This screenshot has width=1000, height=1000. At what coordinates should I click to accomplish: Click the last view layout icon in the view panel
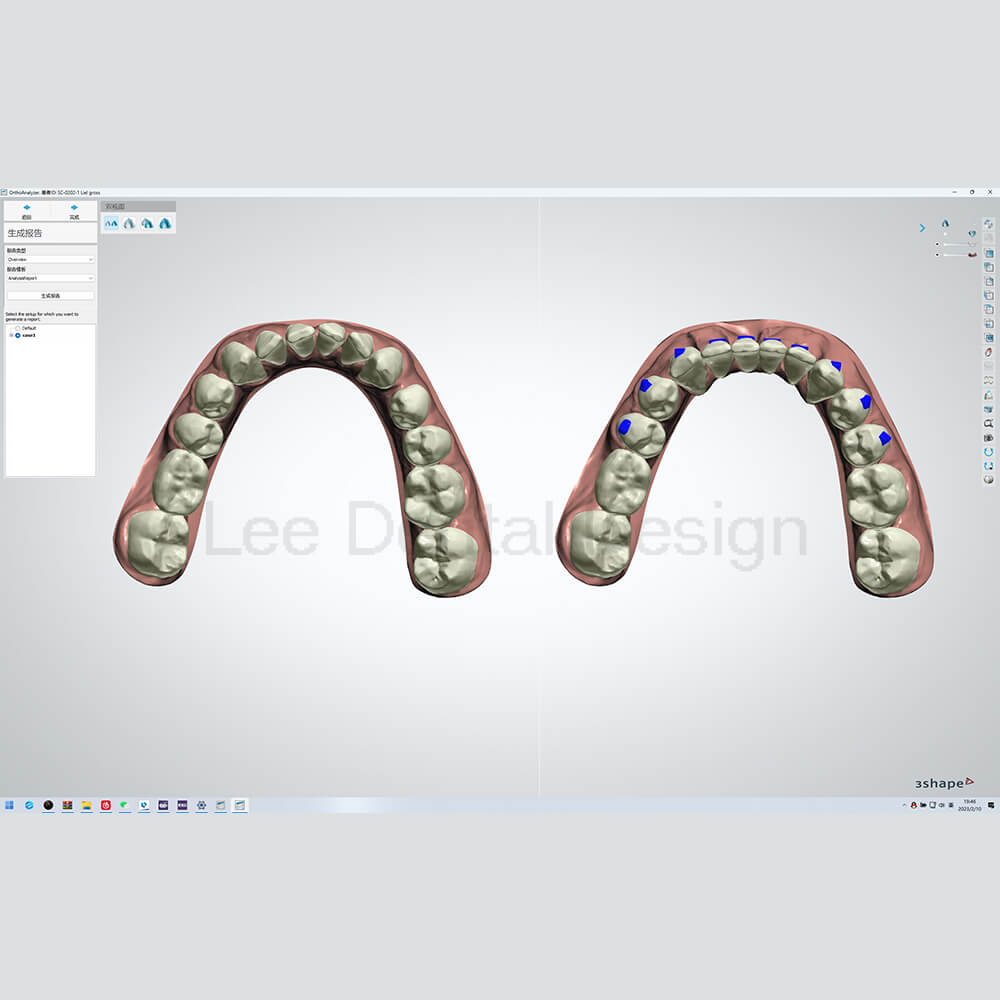165,223
